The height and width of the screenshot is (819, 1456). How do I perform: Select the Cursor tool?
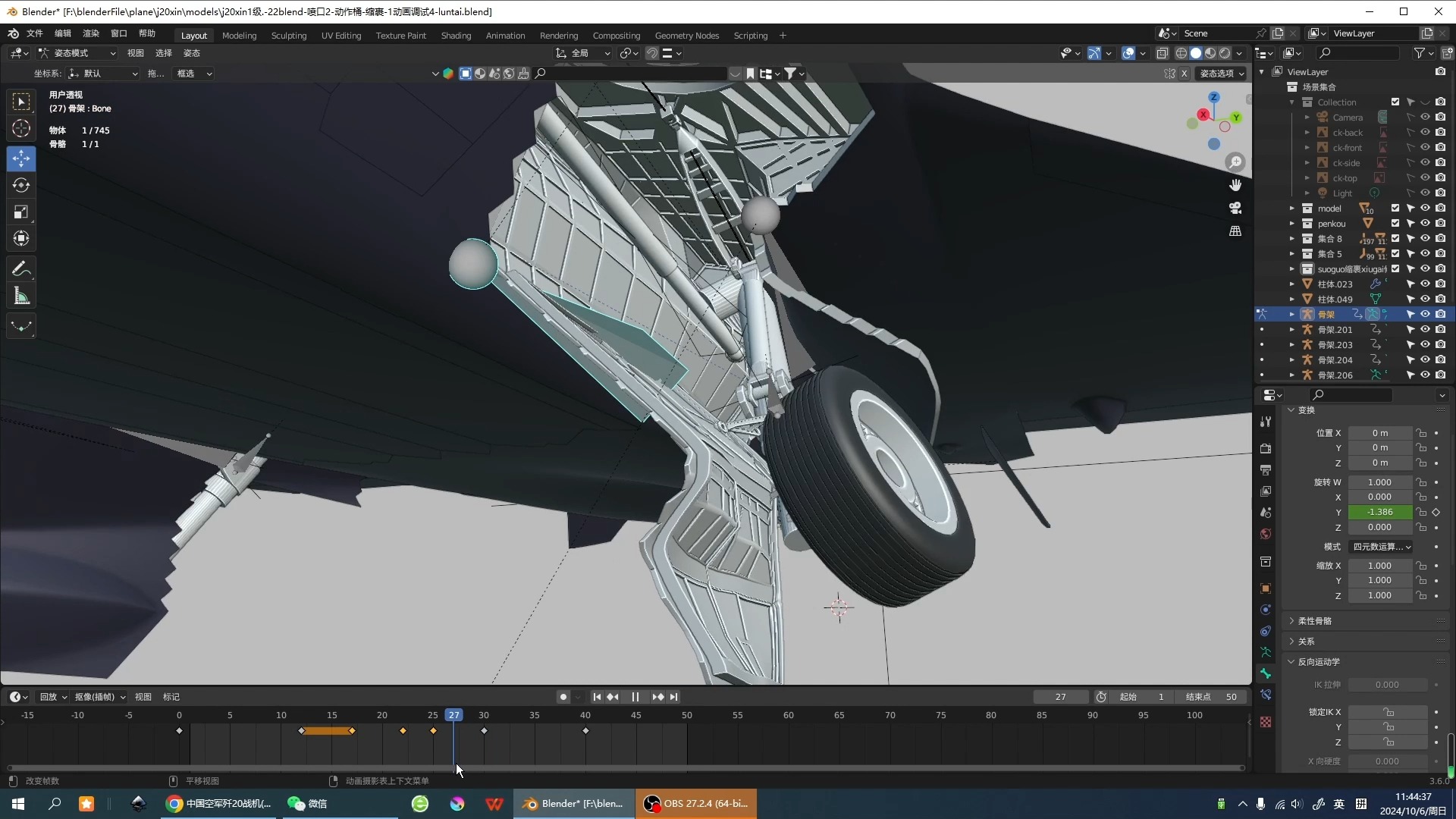(x=21, y=128)
